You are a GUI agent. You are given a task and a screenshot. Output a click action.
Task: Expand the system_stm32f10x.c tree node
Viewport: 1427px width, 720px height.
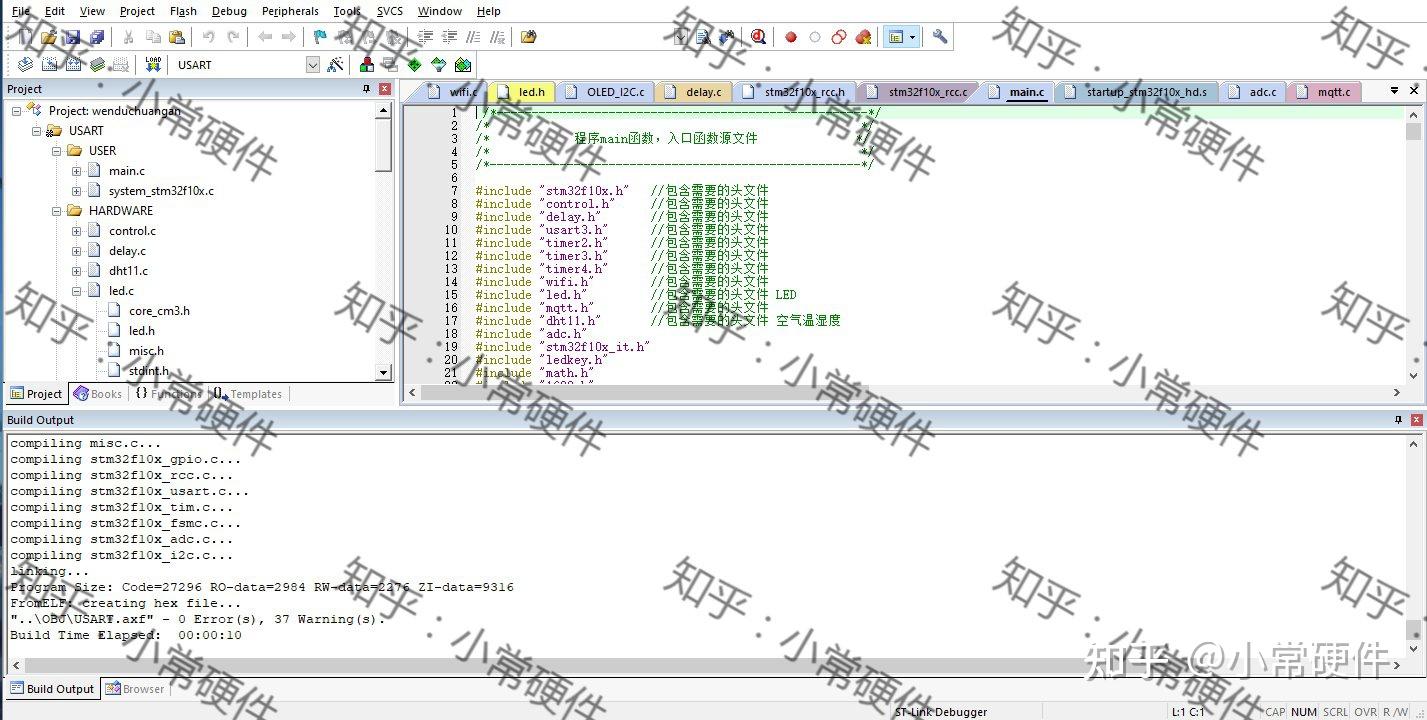point(77,191)
